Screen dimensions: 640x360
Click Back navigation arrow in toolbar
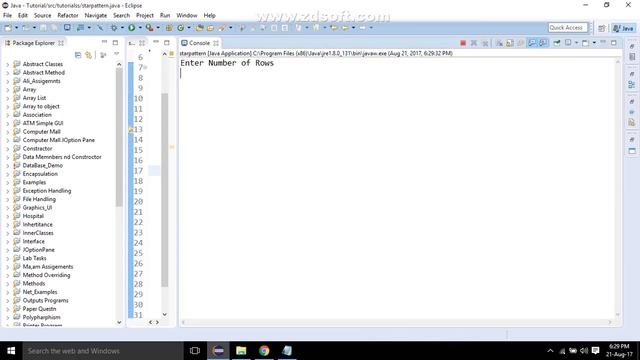(345, 28)
